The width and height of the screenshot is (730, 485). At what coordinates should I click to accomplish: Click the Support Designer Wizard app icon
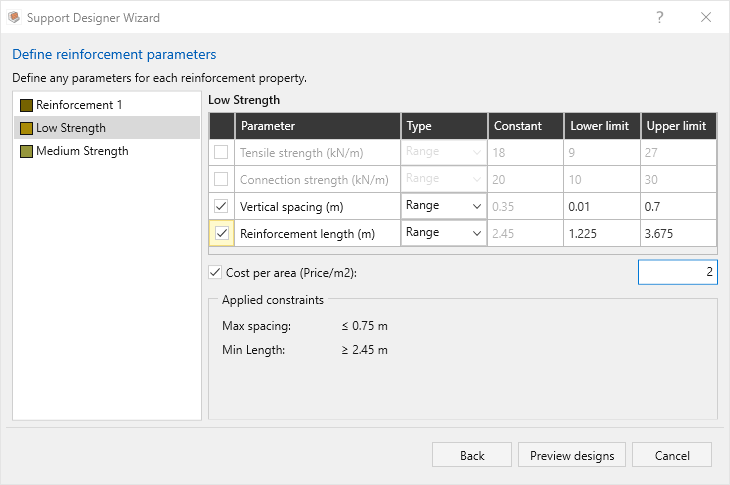[x=14, y=17]
